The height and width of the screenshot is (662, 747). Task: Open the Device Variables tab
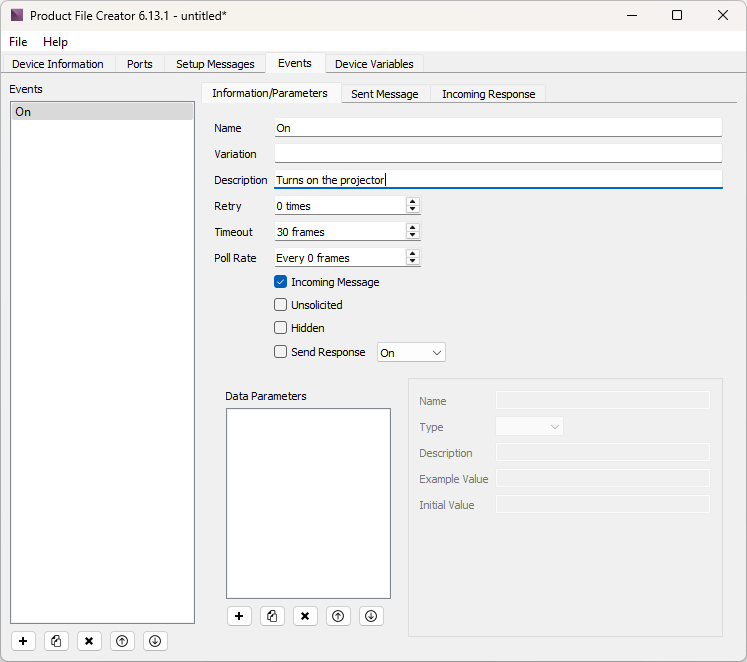[374, 64]
